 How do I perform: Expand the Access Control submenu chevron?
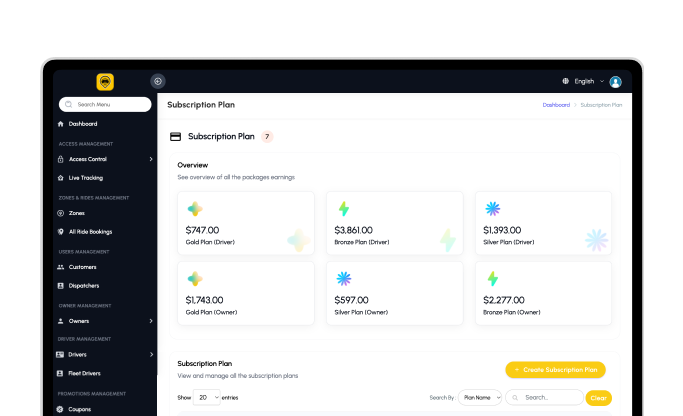pyautogui.click(x=151, y=159)
